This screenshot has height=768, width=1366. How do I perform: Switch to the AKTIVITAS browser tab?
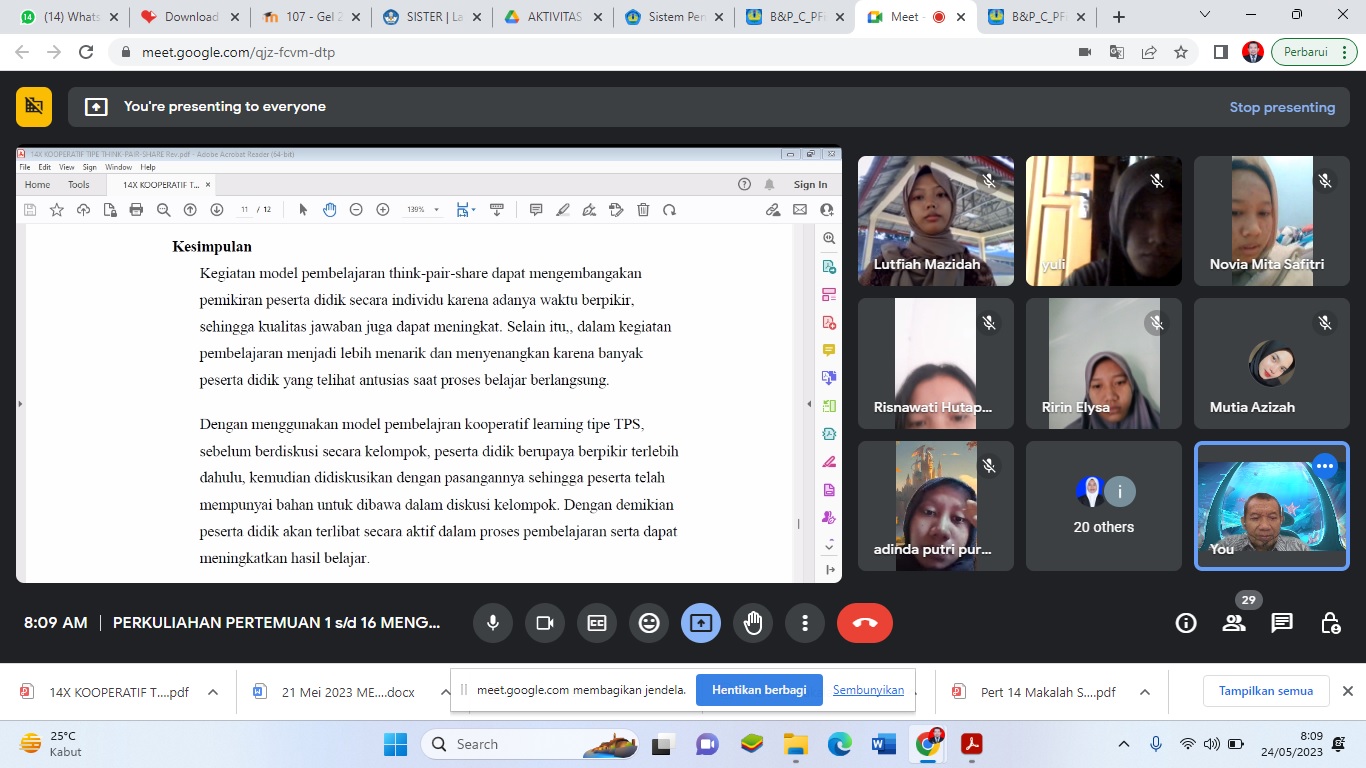(x=555, y=17)
